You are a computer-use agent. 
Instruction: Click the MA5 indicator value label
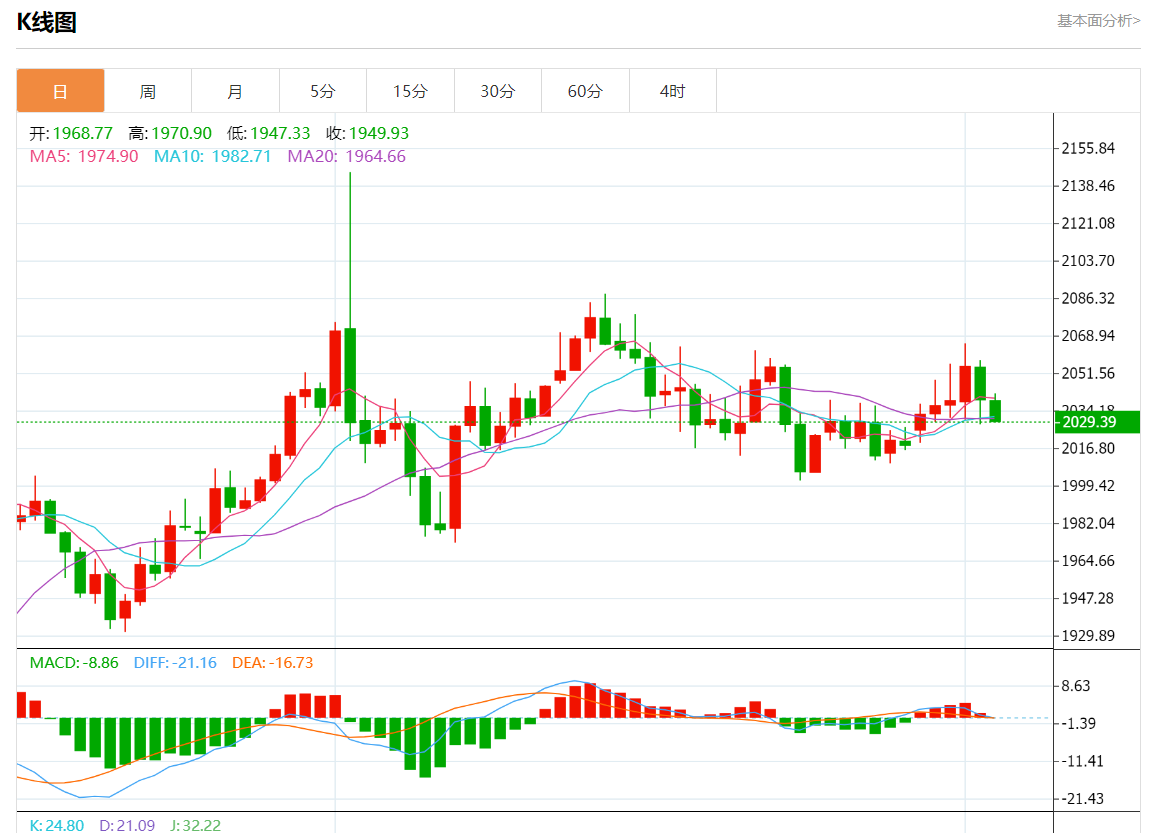coord(84,156)
